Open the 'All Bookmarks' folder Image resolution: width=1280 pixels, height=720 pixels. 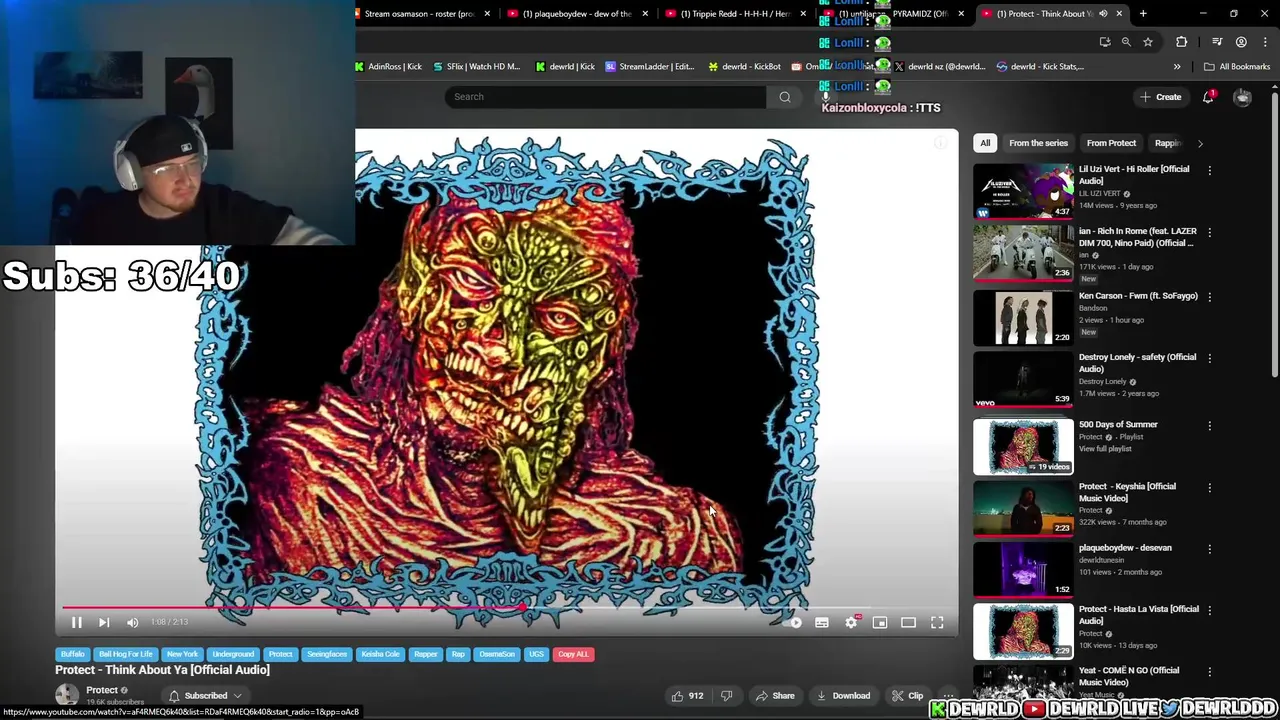tap(1237, 67)
